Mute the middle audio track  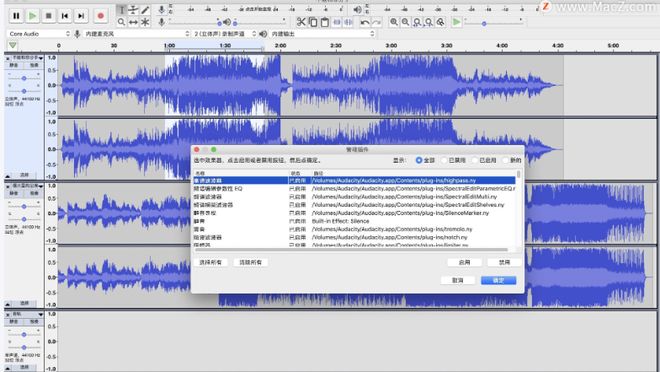point(14,193)
